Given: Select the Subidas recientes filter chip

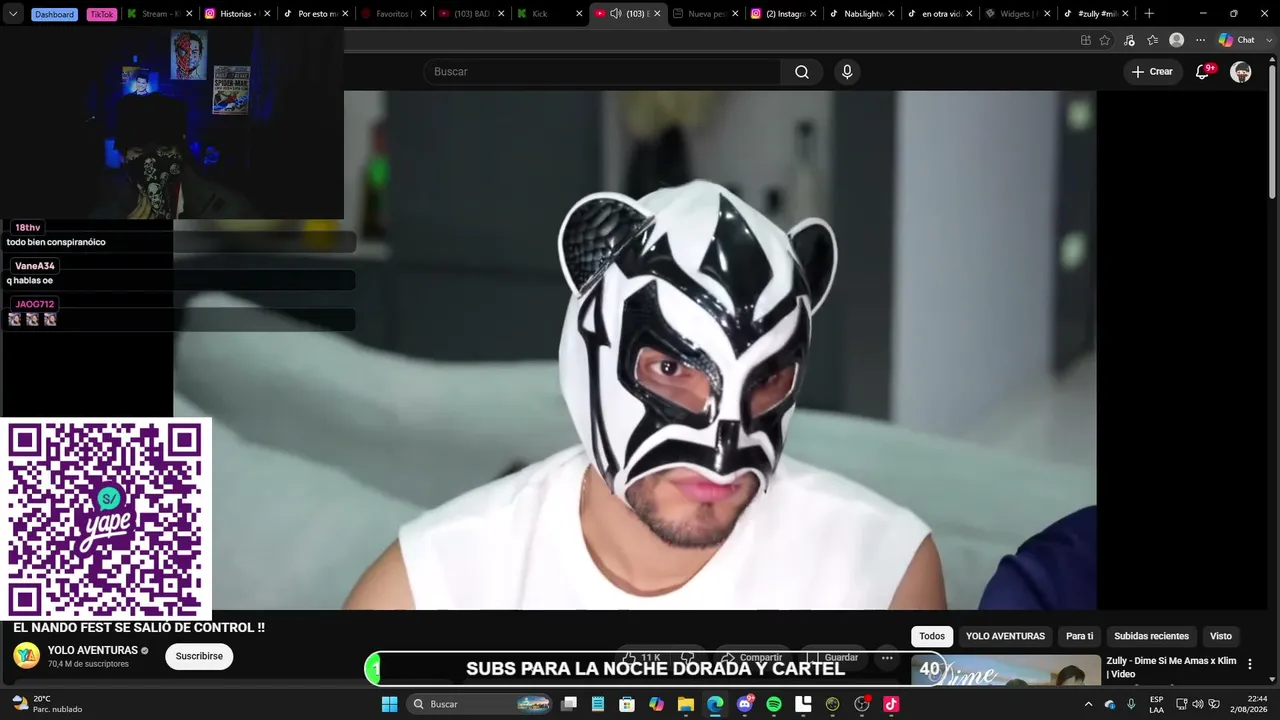Looking at the screenshot, I should click(x=1151, y=636).
